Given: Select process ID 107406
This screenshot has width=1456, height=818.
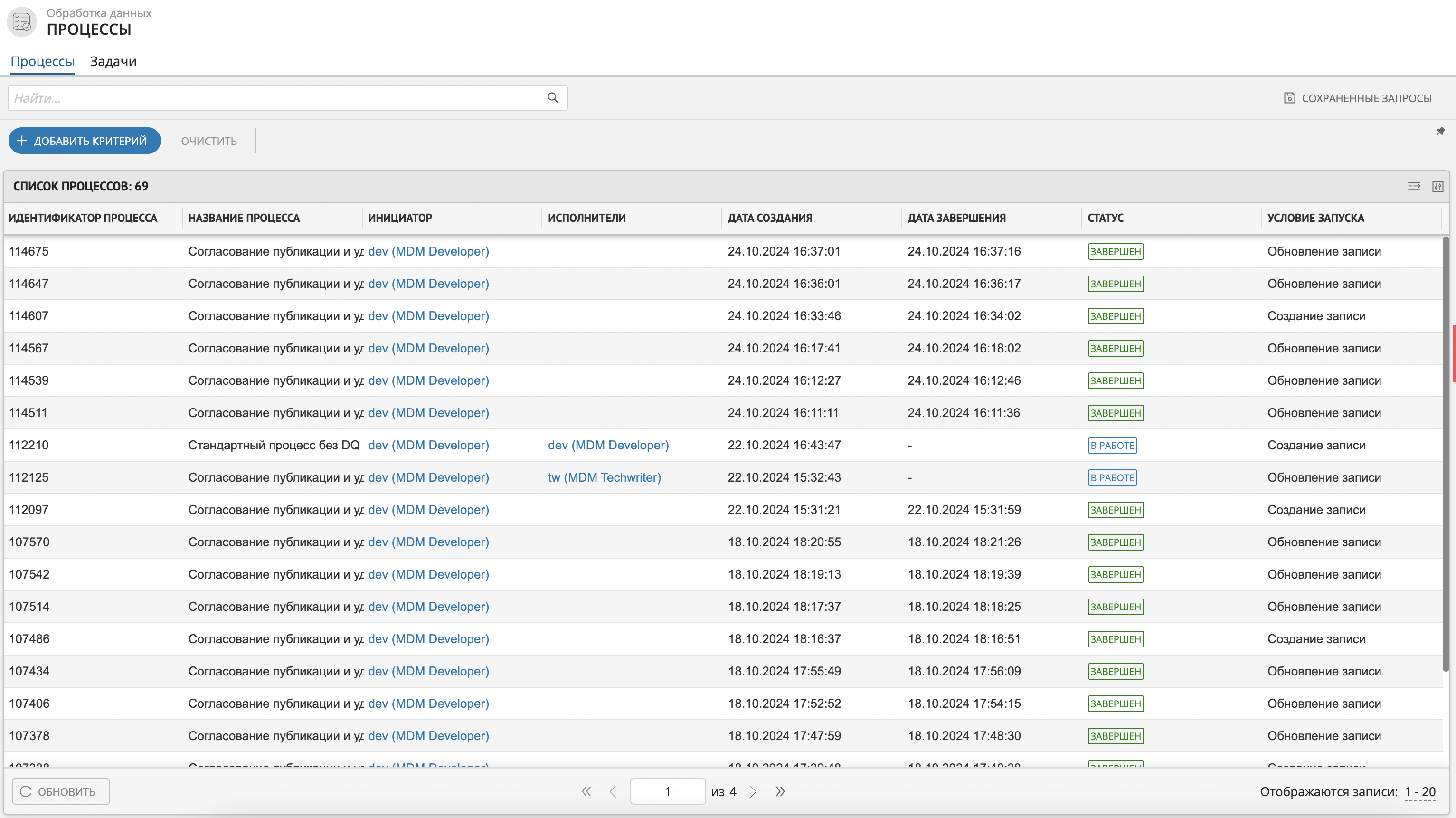Looking at the screenshot, I should (x=29, y=704).
